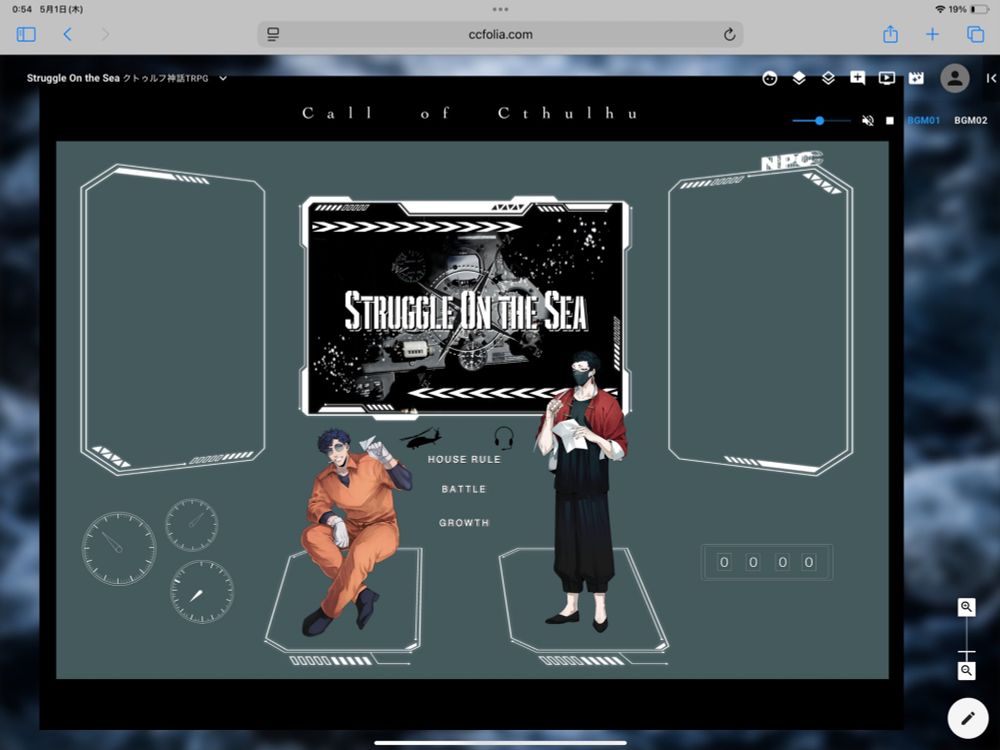Toggle the muted speaker icon
Viewport: 1000px width, 750px height.
pos(867,120)
